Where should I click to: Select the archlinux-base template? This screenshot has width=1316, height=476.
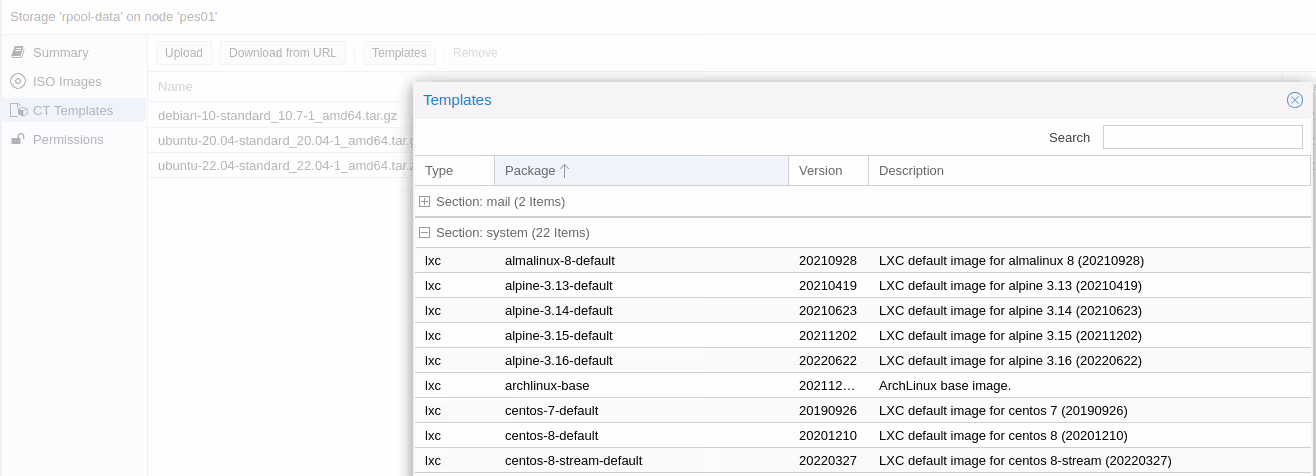click(x=547, y=386)
